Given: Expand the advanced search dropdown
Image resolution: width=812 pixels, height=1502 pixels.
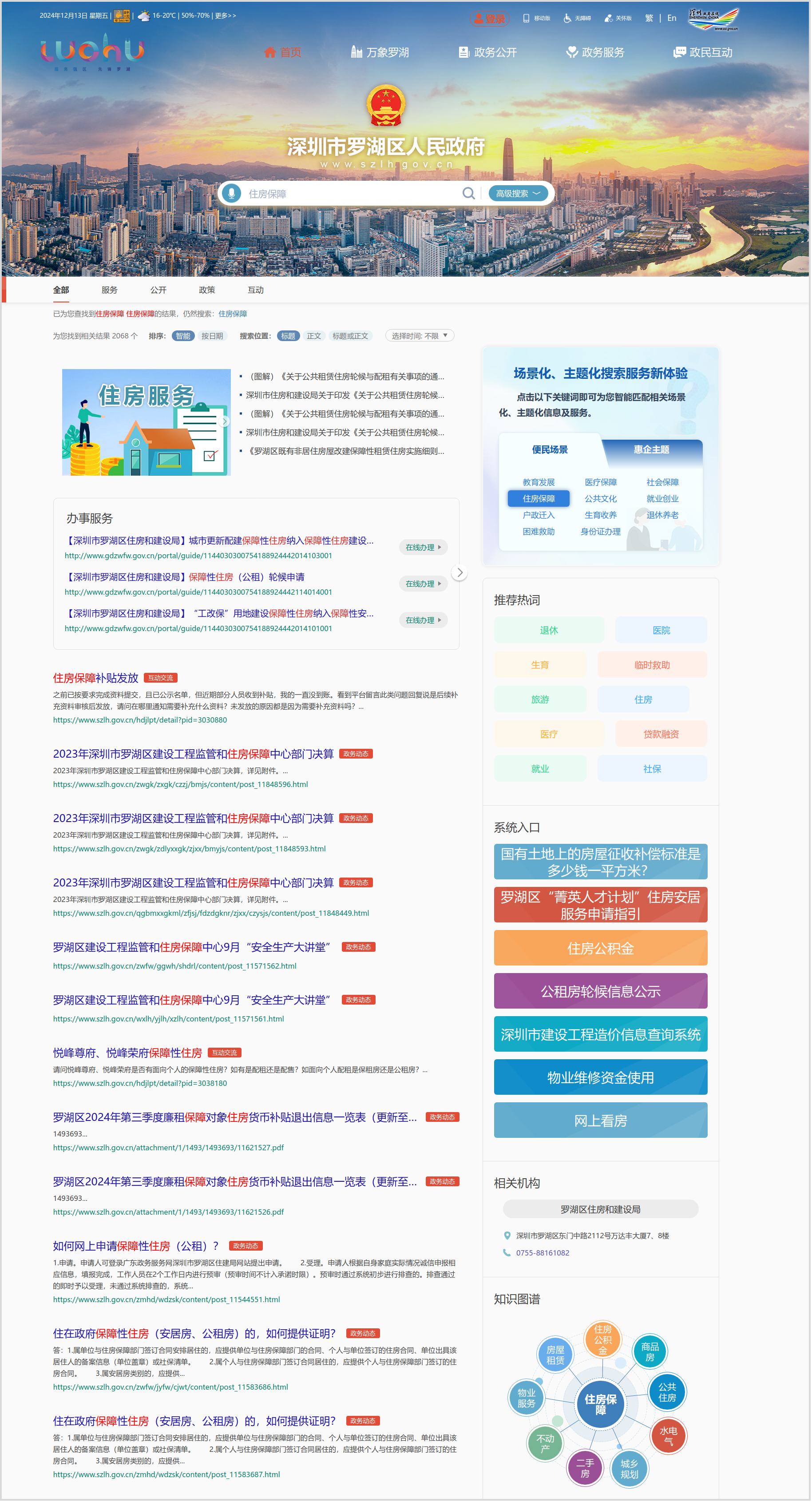Looking at the screenshot, I should (518, 193).
